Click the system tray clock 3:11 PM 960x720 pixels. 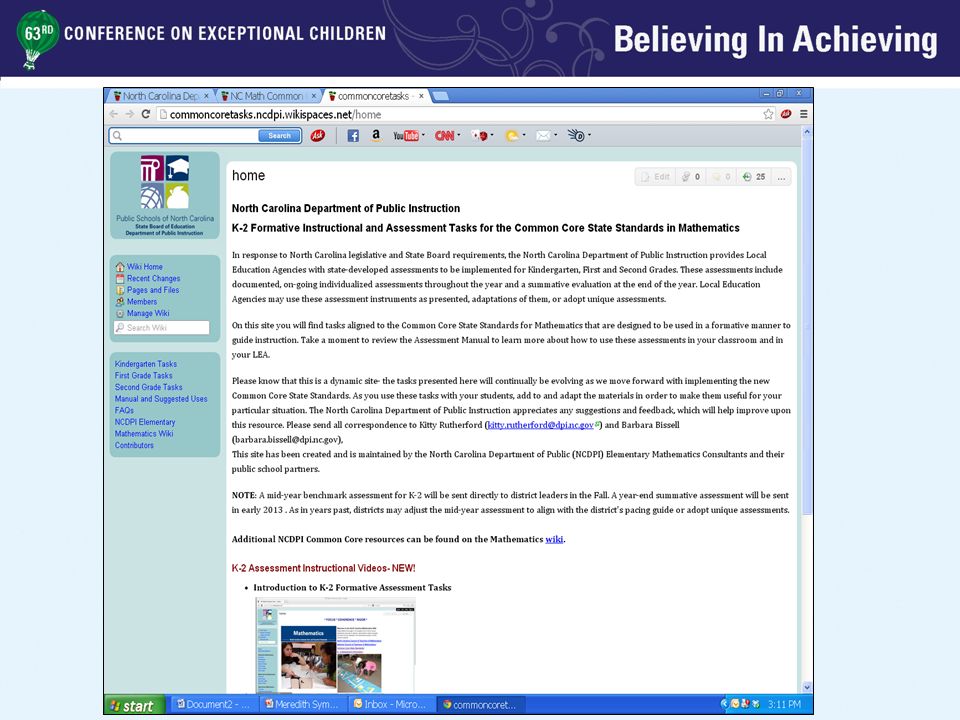click(784, 705)
